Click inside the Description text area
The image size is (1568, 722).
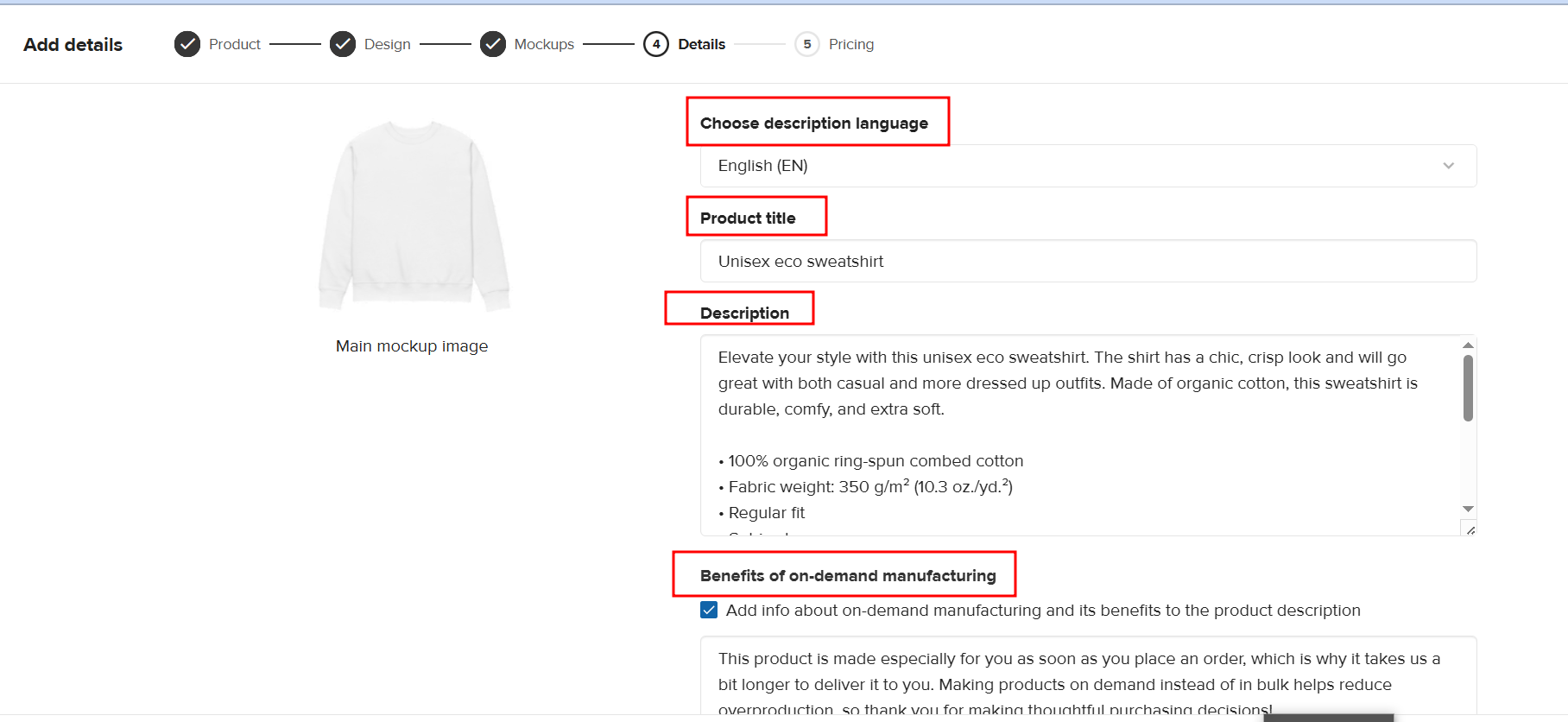[x=1079, y=432]
